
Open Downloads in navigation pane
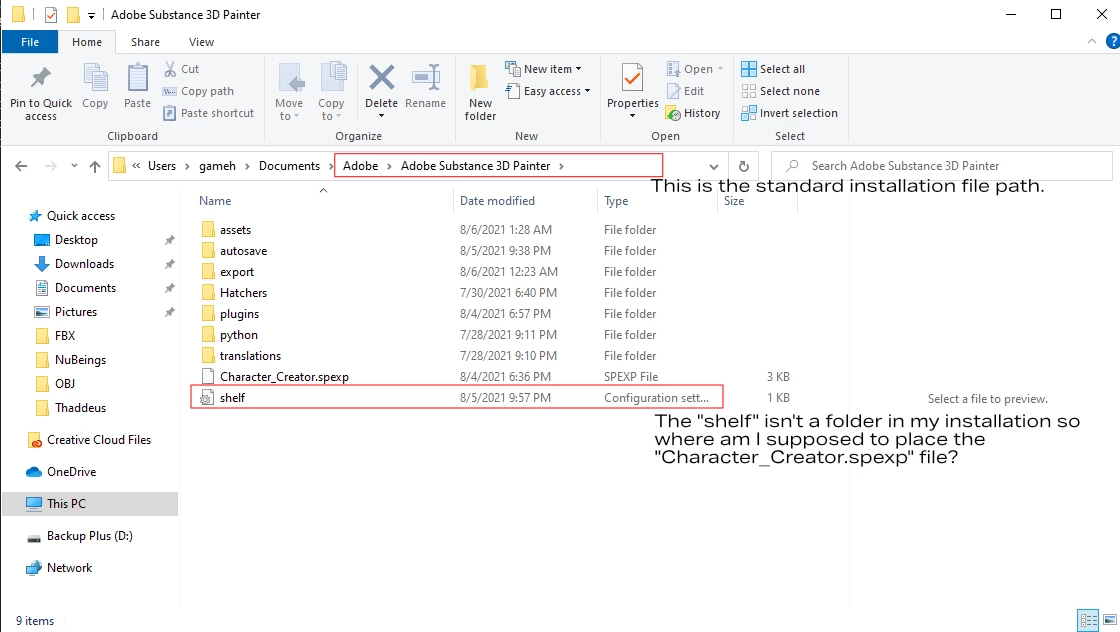tap(84, 264)
